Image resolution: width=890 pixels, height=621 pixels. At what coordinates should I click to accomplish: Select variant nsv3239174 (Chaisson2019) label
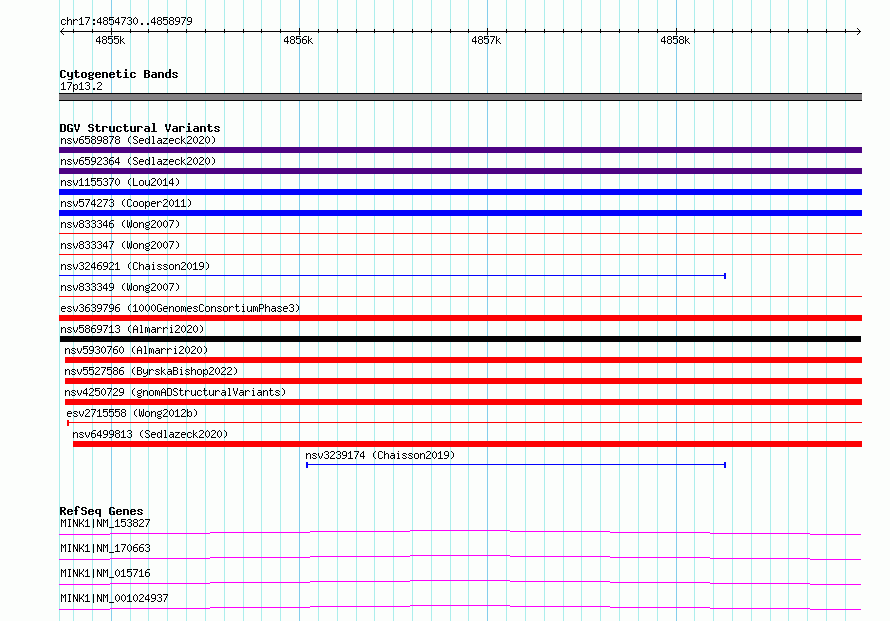[x=380, y=455]
